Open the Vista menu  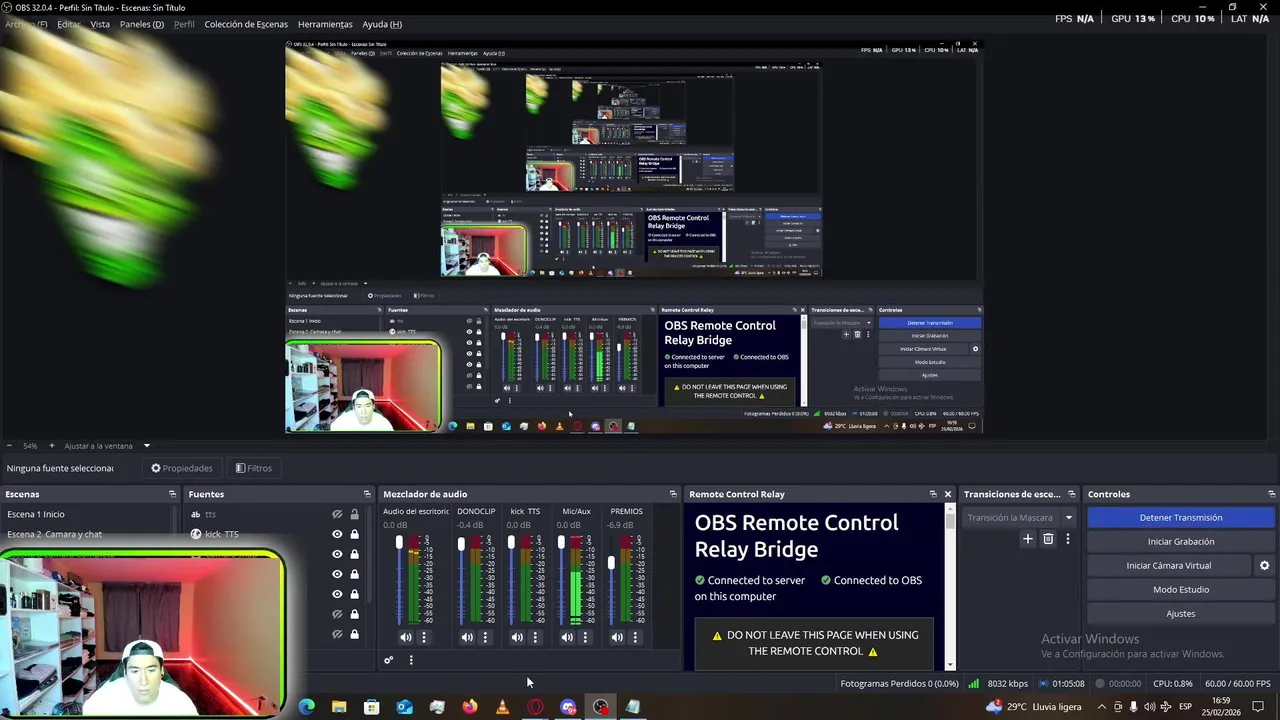[100, 24]
